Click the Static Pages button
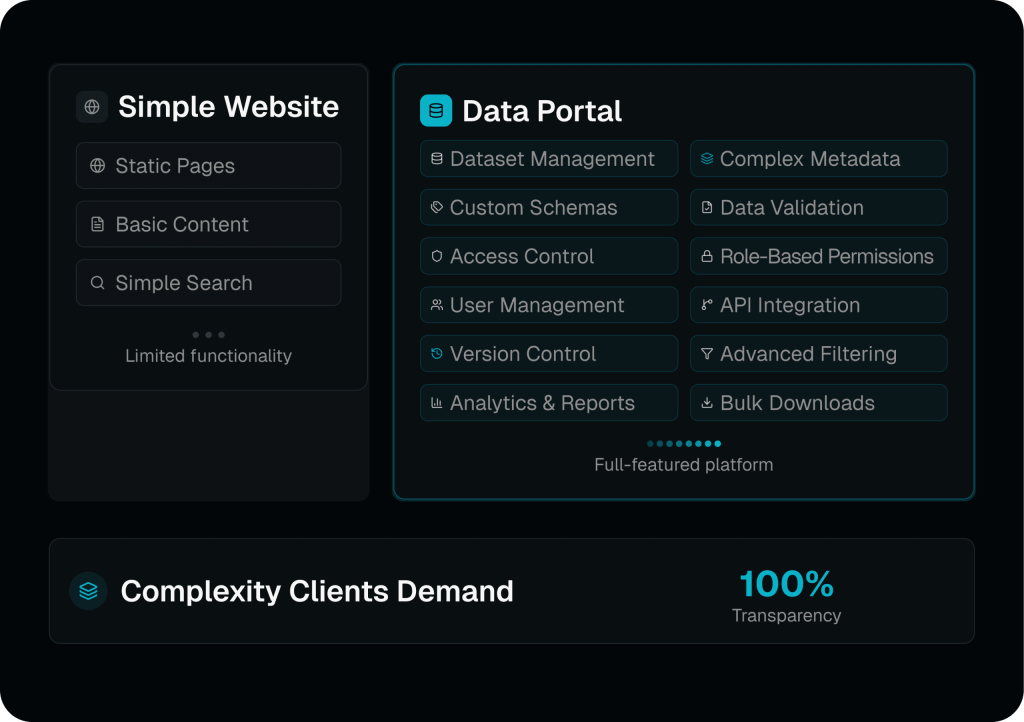 point(208,166)
